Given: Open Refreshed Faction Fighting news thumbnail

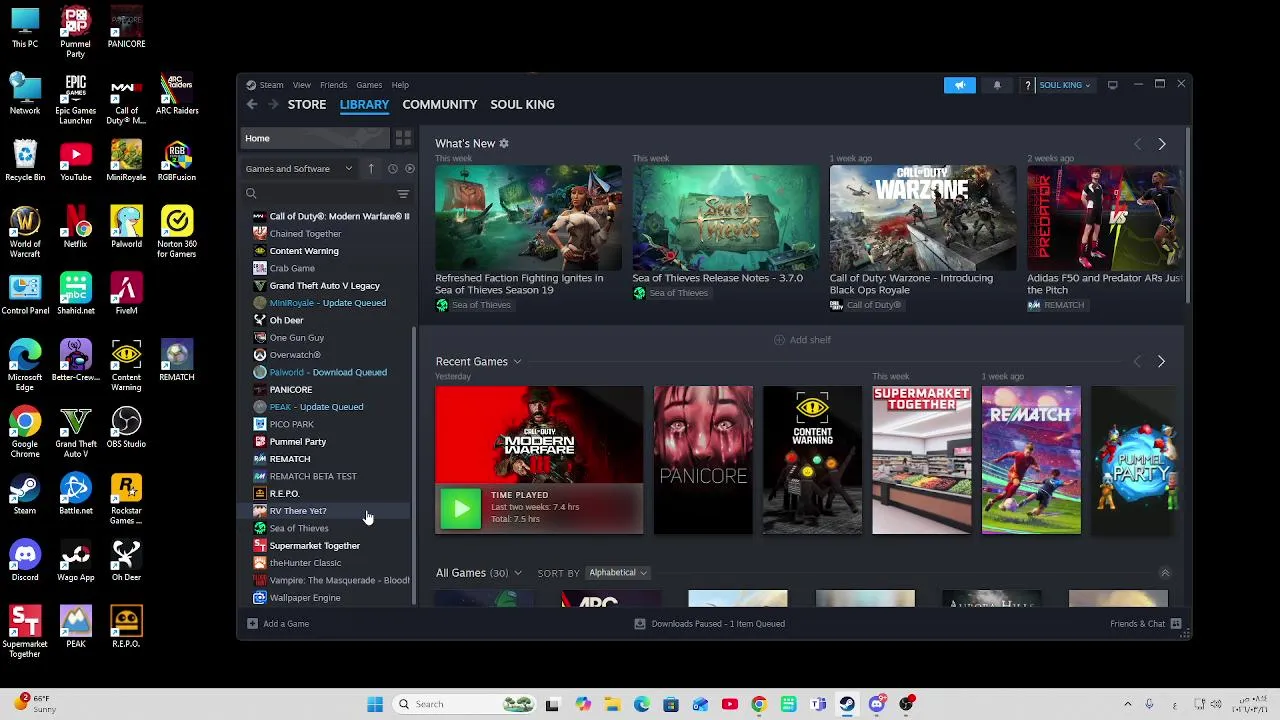Looking at the screenshot, I should click(528, 217).
